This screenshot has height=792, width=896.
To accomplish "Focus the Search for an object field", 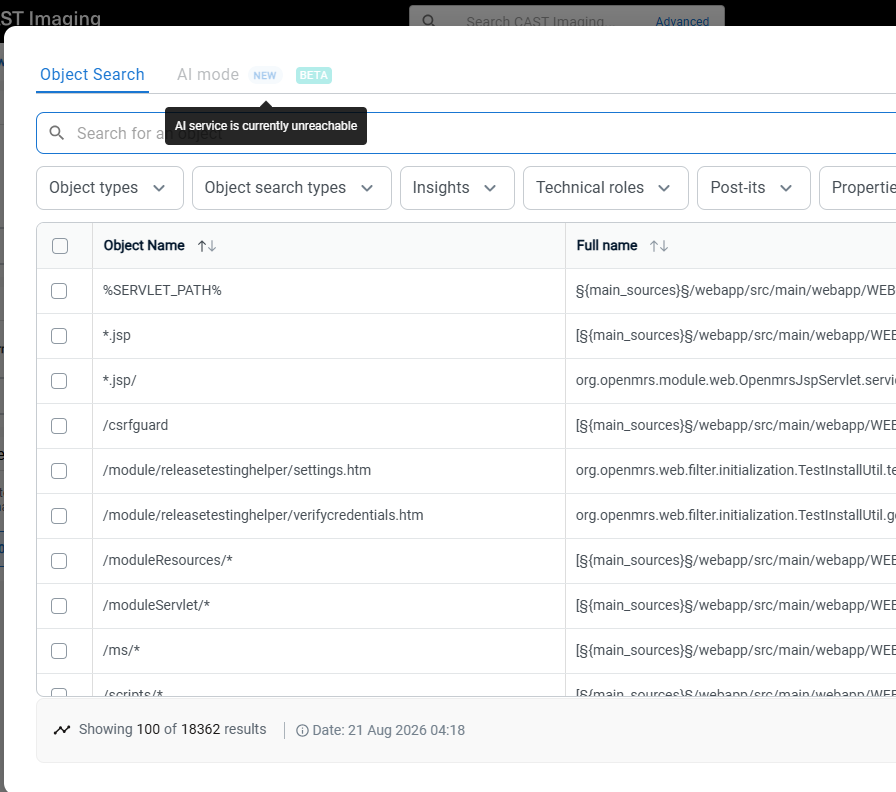I will coord(466,133).
